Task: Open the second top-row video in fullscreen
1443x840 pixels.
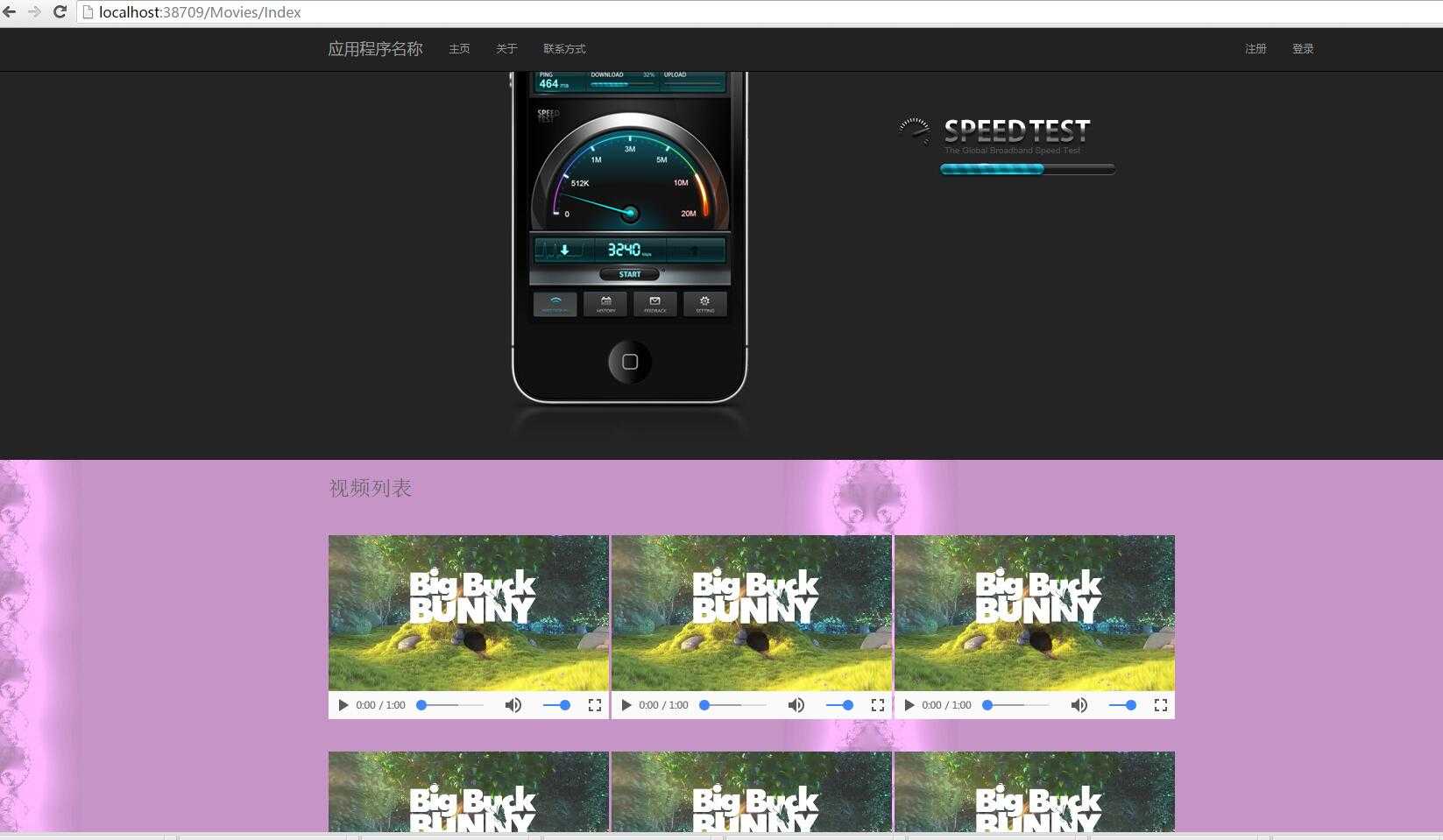Action: tap(878, 705)
